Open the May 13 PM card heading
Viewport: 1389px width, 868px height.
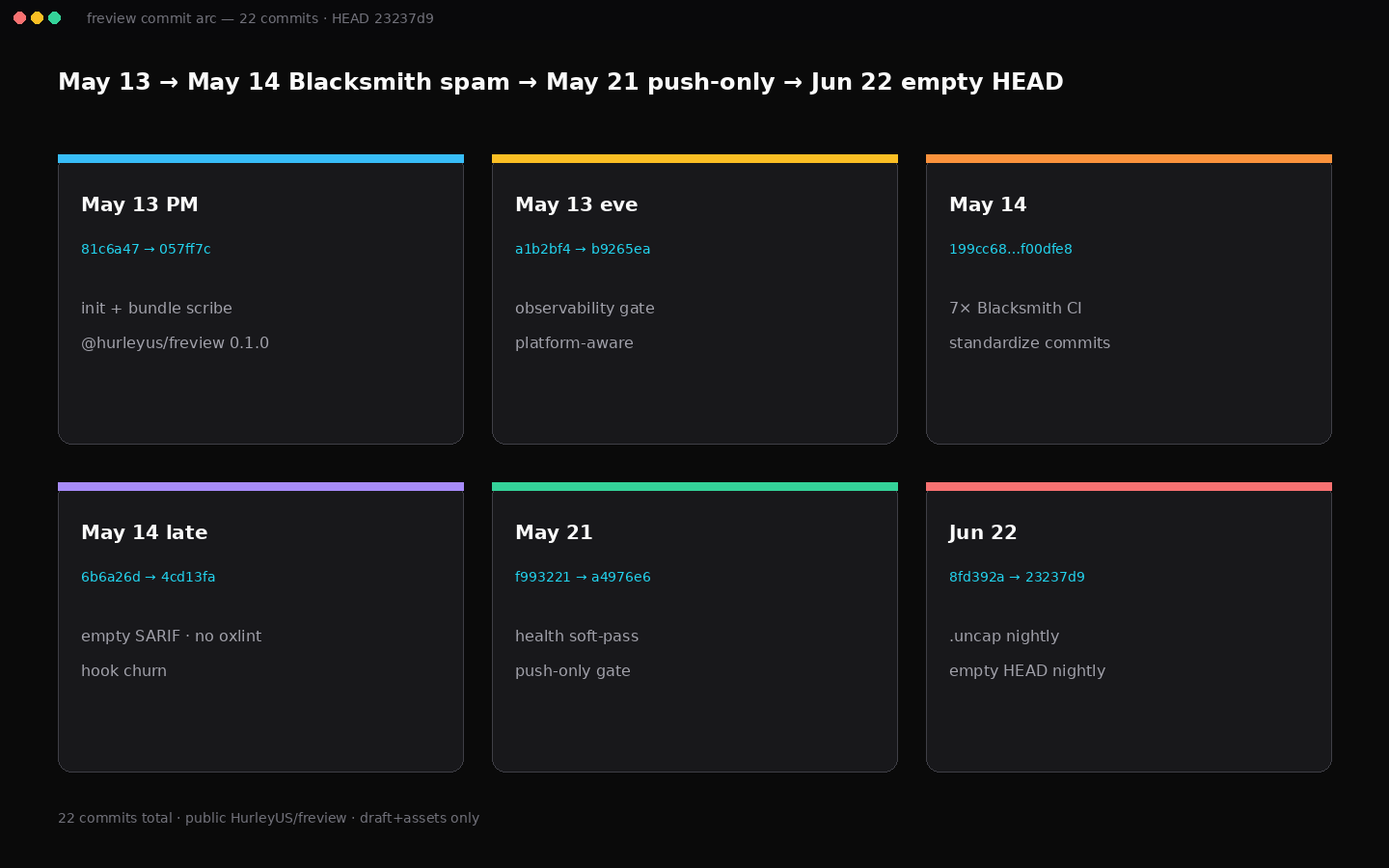click(140, 204)
